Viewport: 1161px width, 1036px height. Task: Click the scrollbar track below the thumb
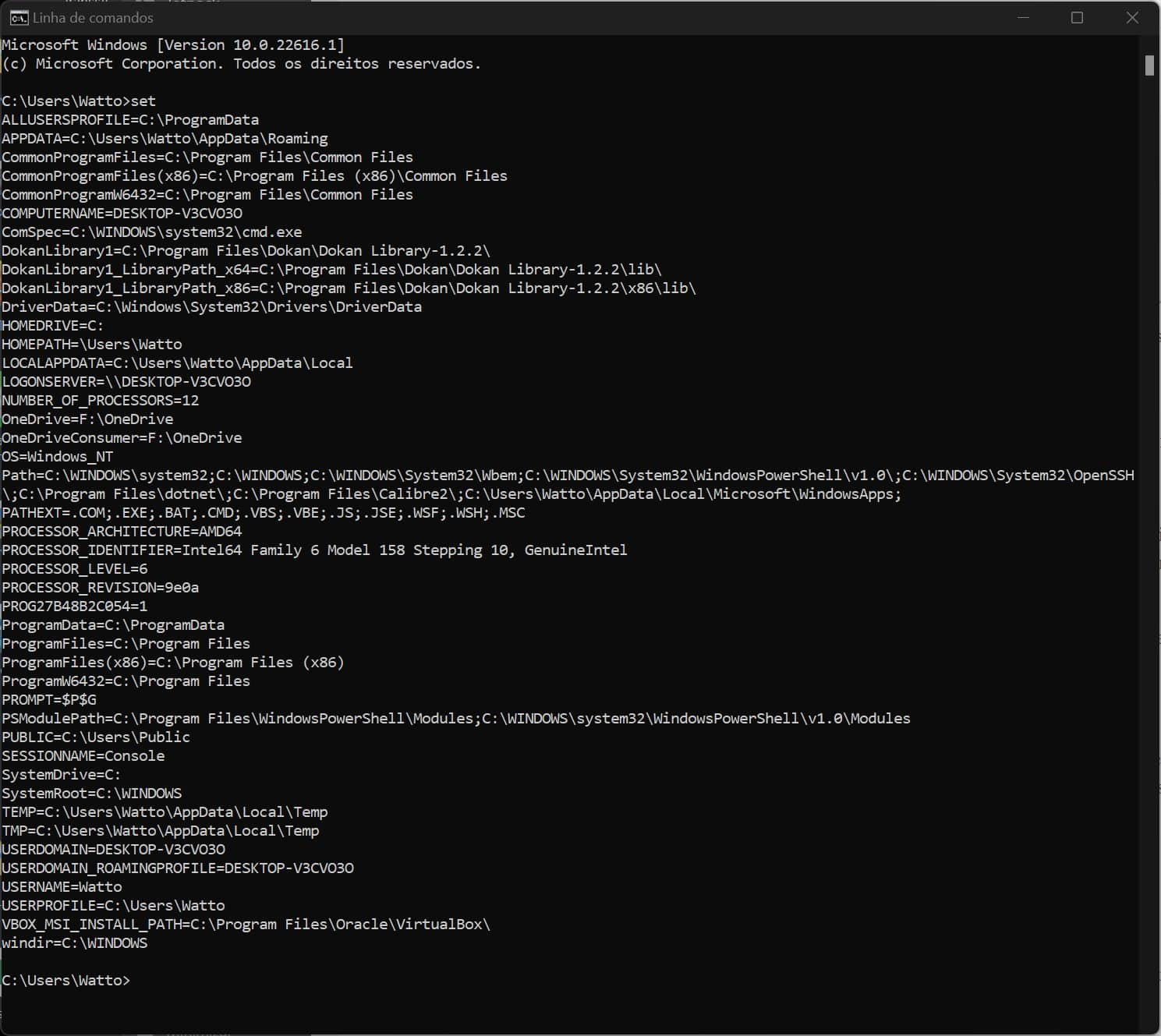click(x=1149, y=546)
